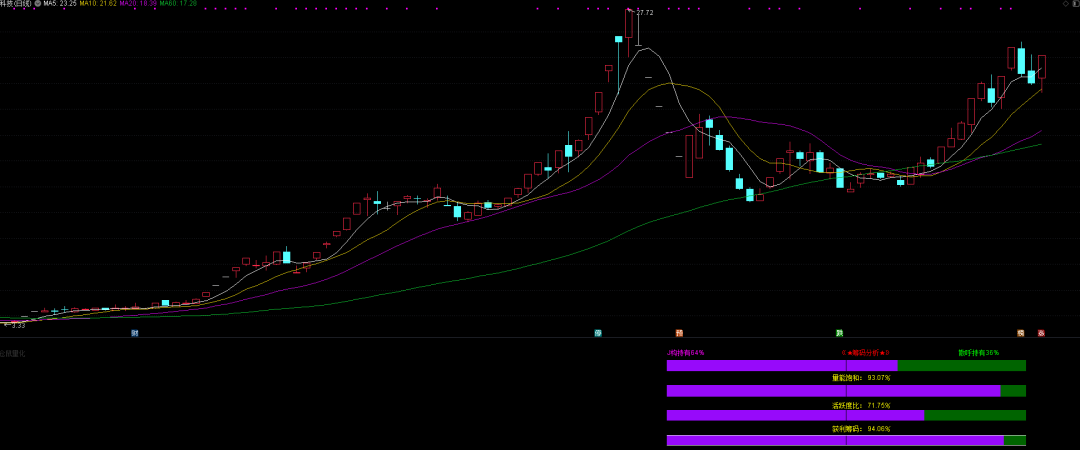Select the MA5 indicator label
This screenshot has width=1080, height=450.
pyautogui.click(x=59, y=4)
